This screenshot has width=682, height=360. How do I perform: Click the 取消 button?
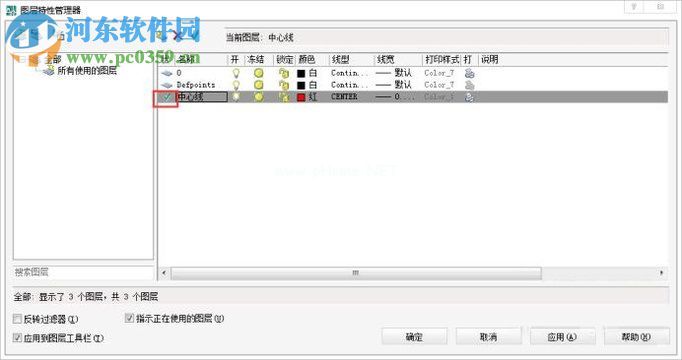point(488,337)
